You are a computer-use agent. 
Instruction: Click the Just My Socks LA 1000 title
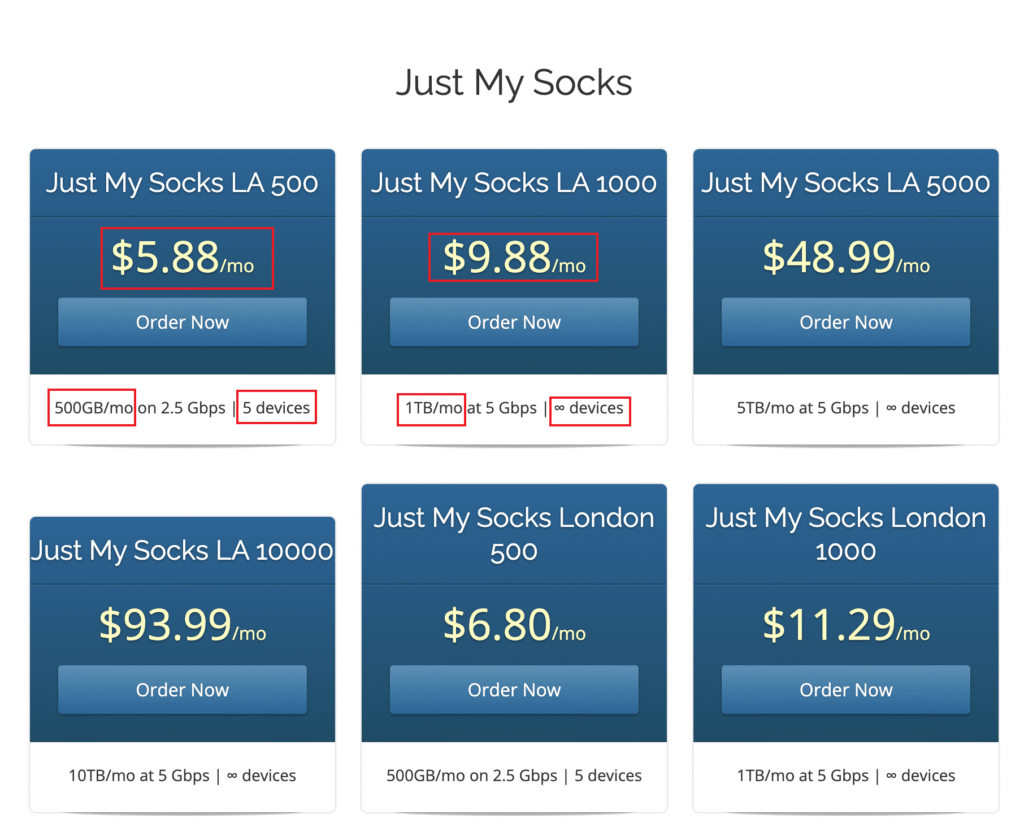(x=514, y=183)
